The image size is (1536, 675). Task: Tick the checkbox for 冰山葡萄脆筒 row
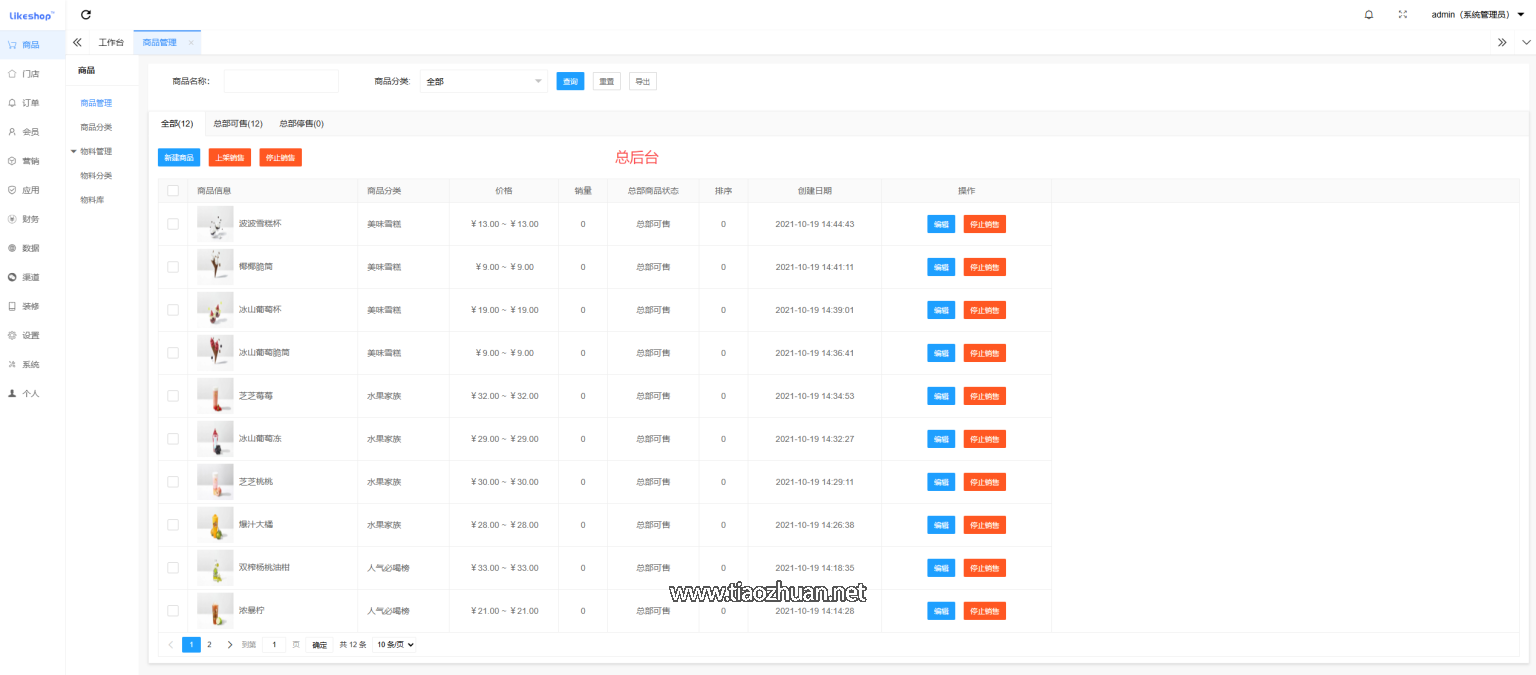pyautogui.click(x=173, y=353)
